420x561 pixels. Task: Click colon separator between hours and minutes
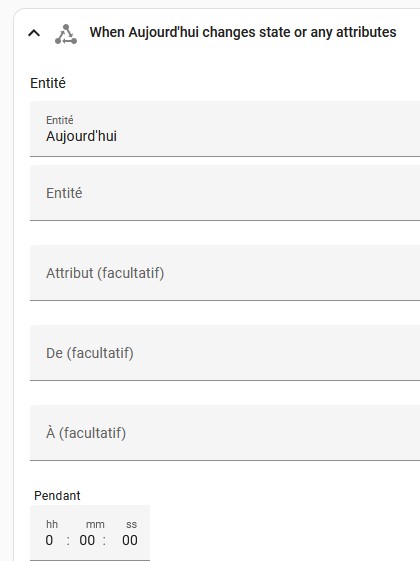click(x=68, y=541)
